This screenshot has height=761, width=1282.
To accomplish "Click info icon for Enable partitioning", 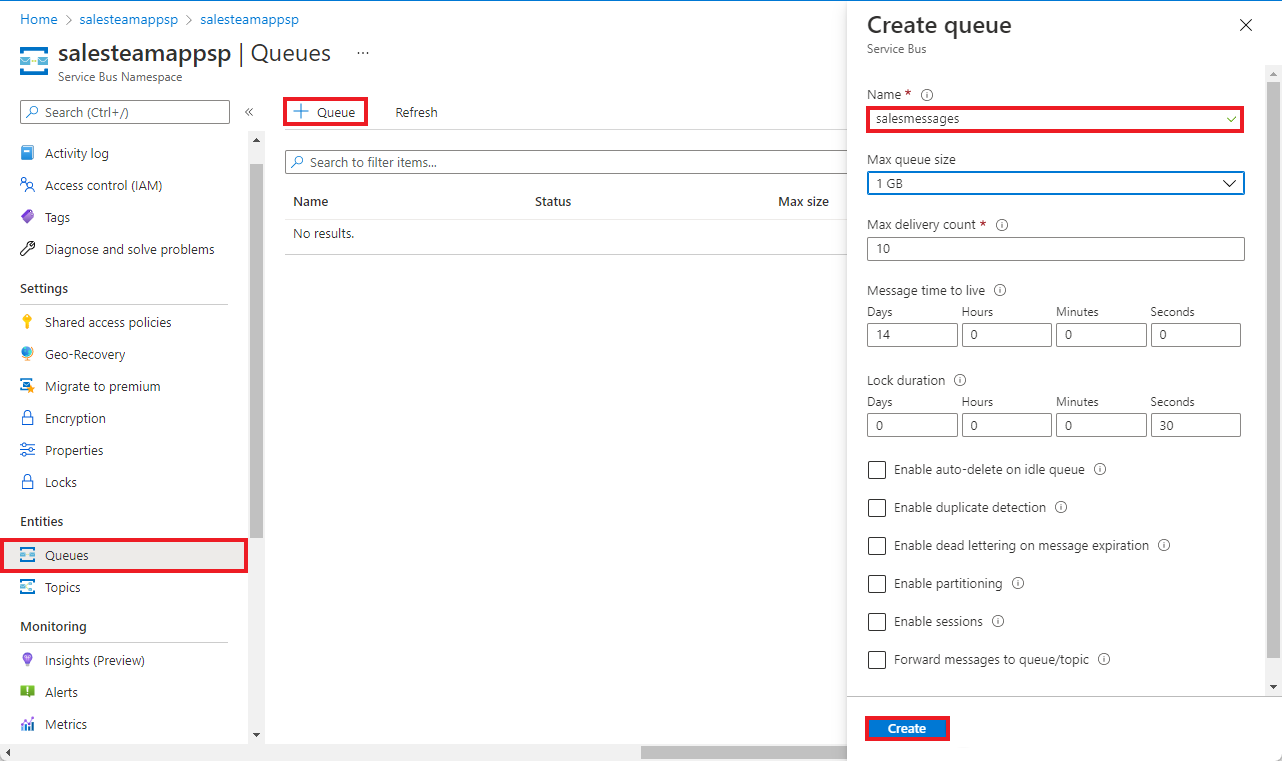I will [1018, 583].
